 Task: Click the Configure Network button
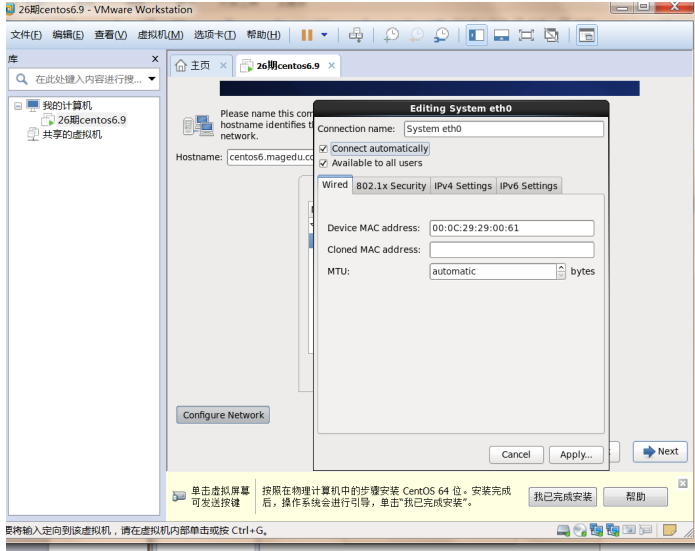coord(223,415)
